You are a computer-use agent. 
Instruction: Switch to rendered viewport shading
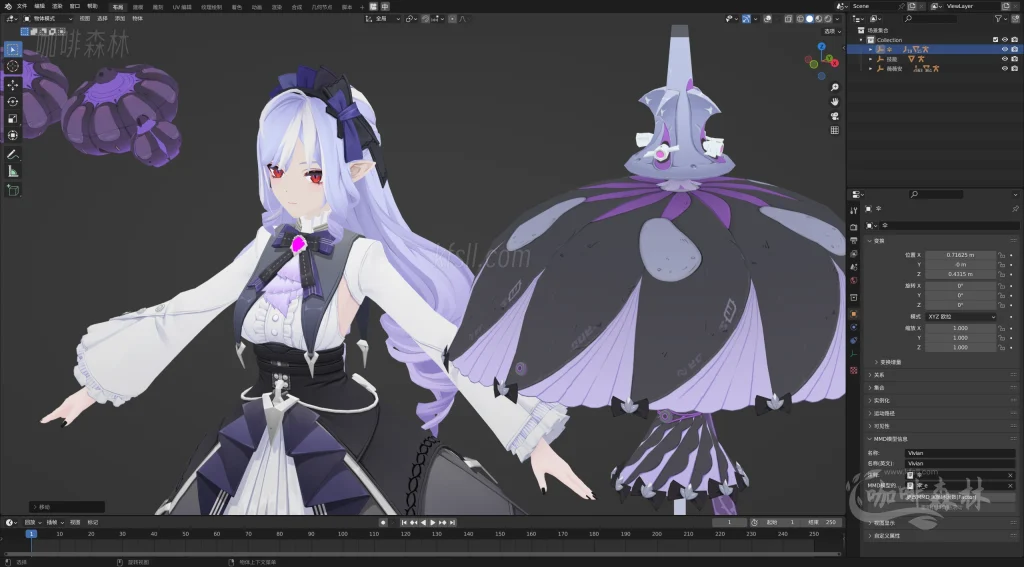[827, 19]
